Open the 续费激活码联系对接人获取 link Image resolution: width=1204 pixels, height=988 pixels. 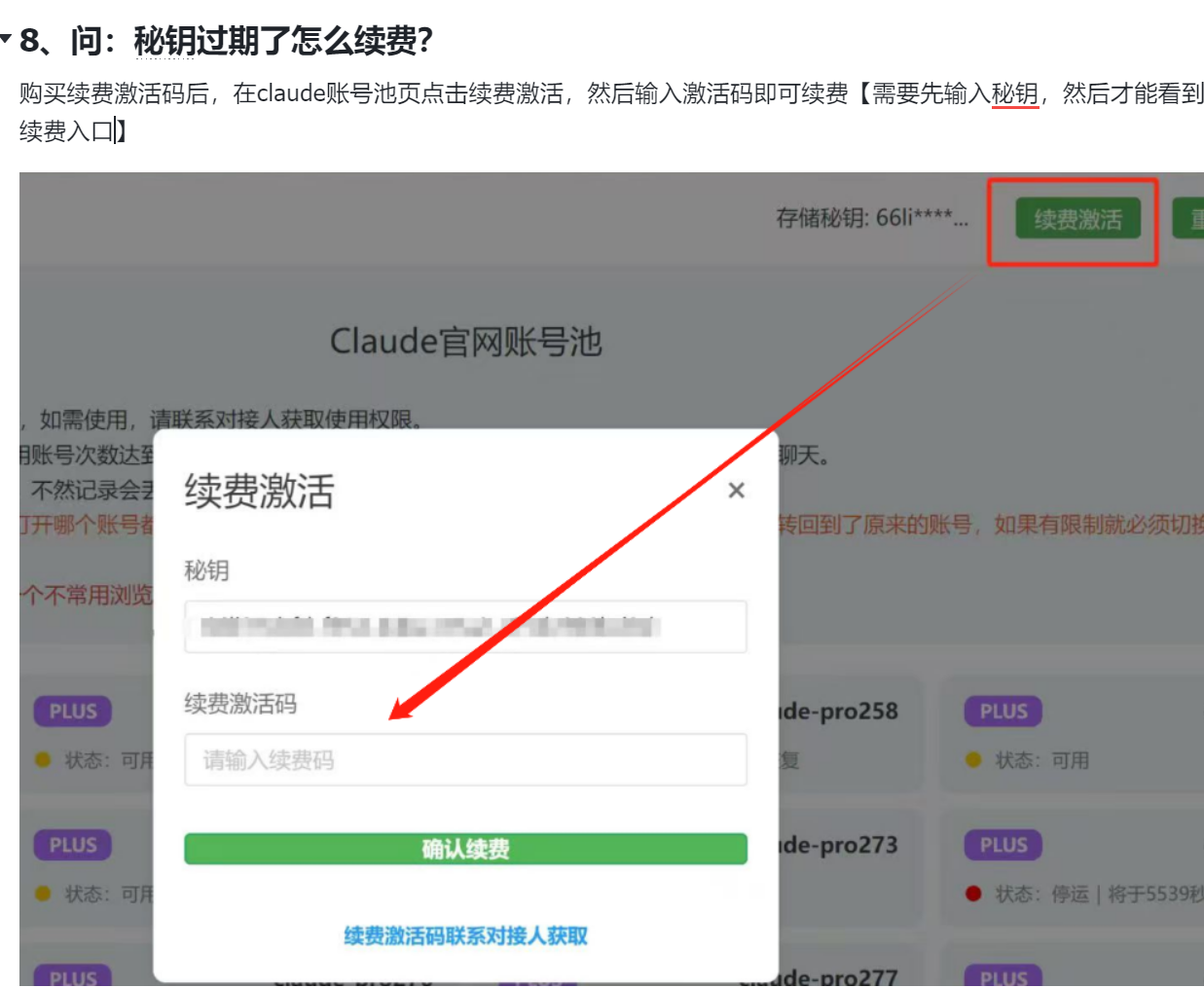pyautogui.click(x=465, y=936)
